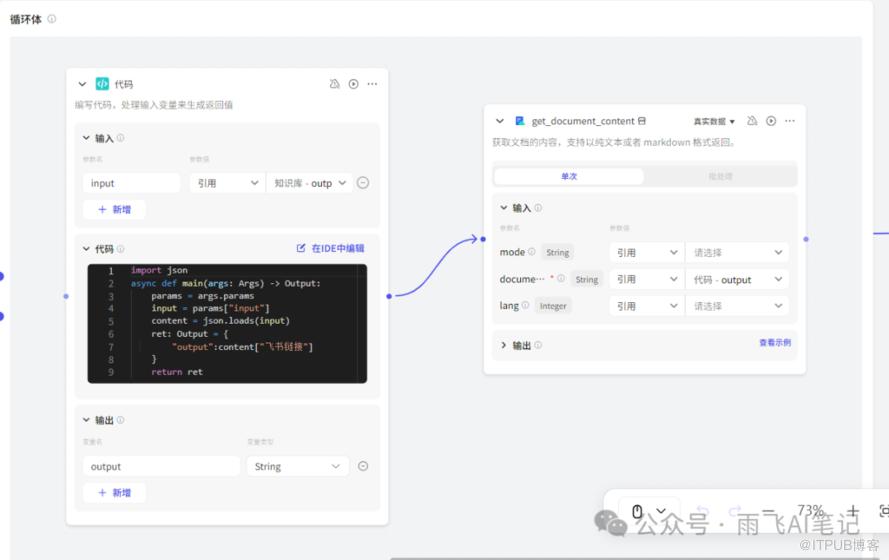Click 新增 under the 输出 variables
The width and height of the screenshot is (889, 560).
click(115, 493)
